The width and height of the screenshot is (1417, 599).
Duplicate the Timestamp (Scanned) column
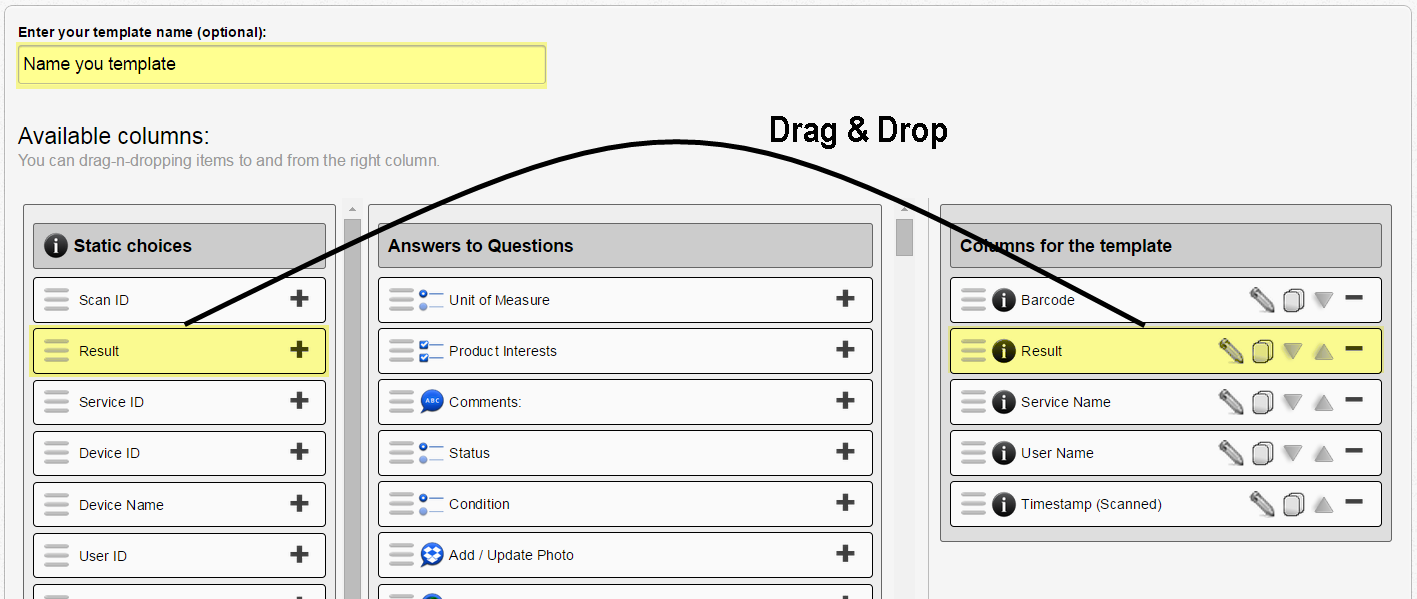(x=1293, y=504)
